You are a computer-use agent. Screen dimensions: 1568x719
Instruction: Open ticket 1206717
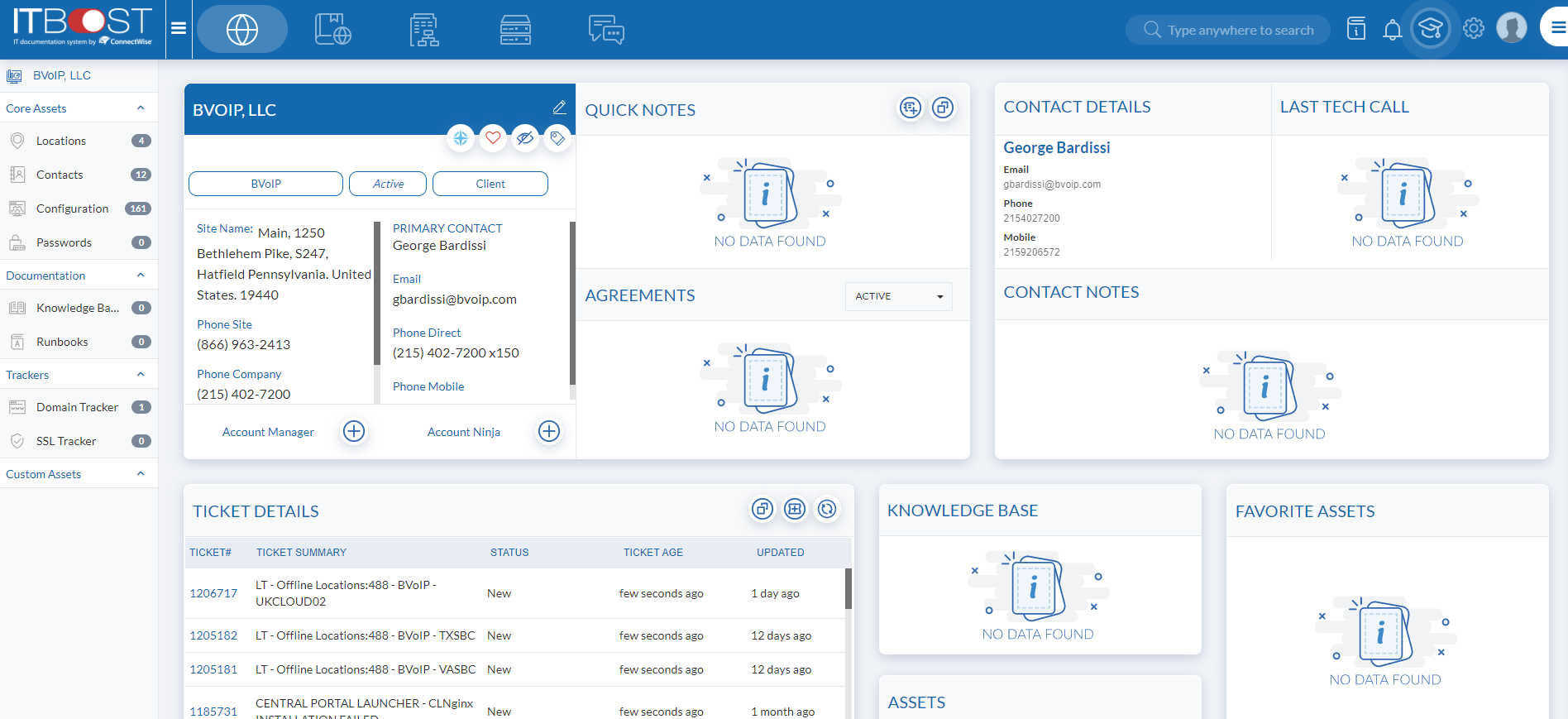(x=213, y=593)
